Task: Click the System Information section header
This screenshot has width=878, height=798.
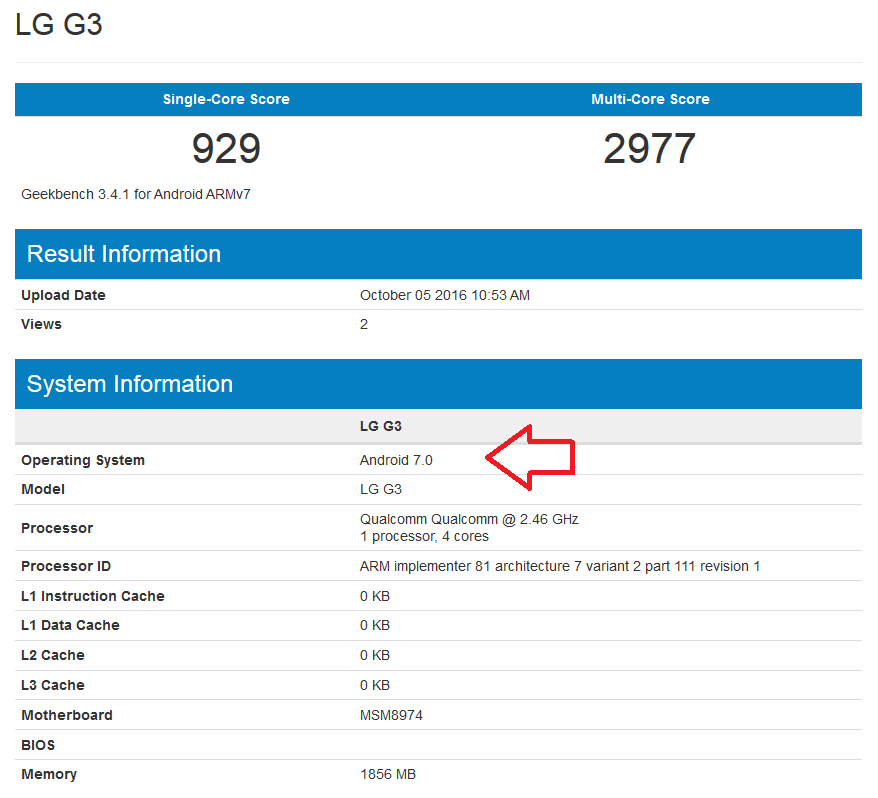Action: point(129,384)
